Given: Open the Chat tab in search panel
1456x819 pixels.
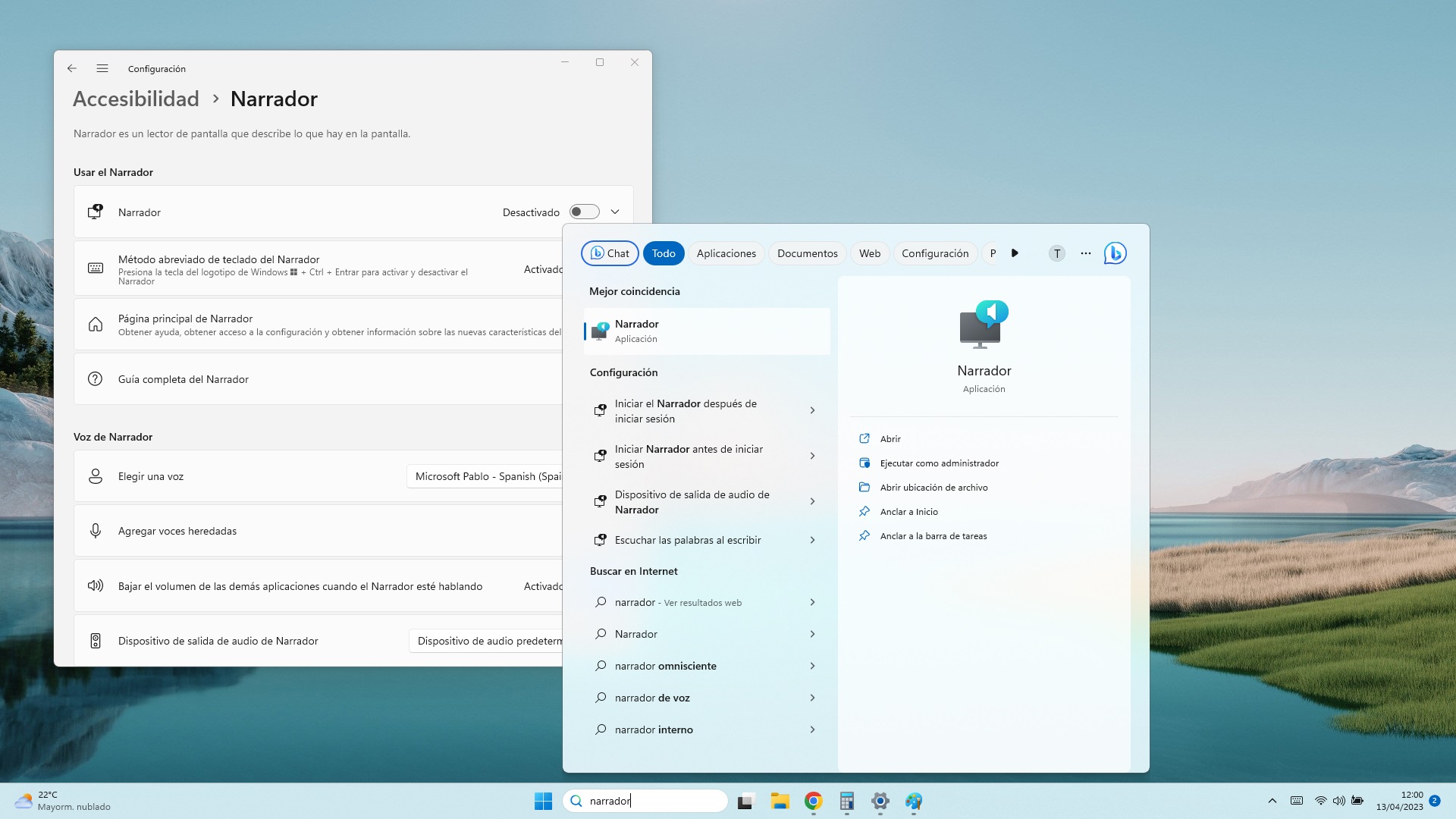Looking at the screenshot, I should pos(610,253).
